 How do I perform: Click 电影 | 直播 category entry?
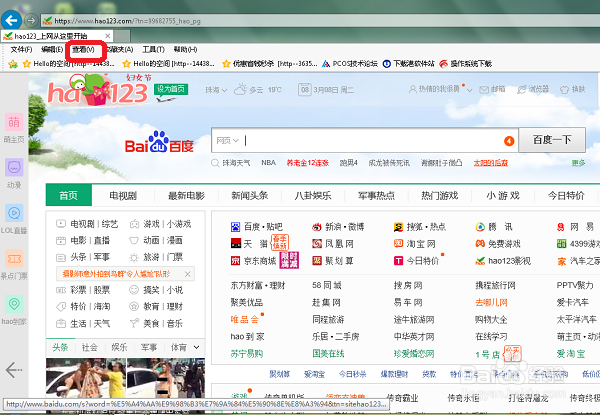[83, 240]
